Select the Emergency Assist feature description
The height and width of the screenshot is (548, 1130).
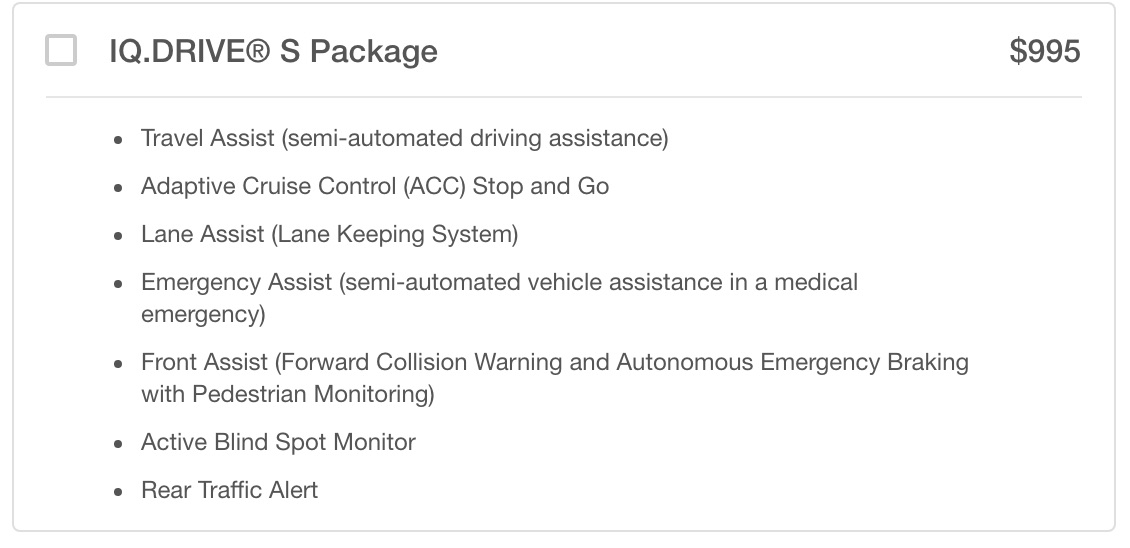pyautogui.click(x=499, y=283)
